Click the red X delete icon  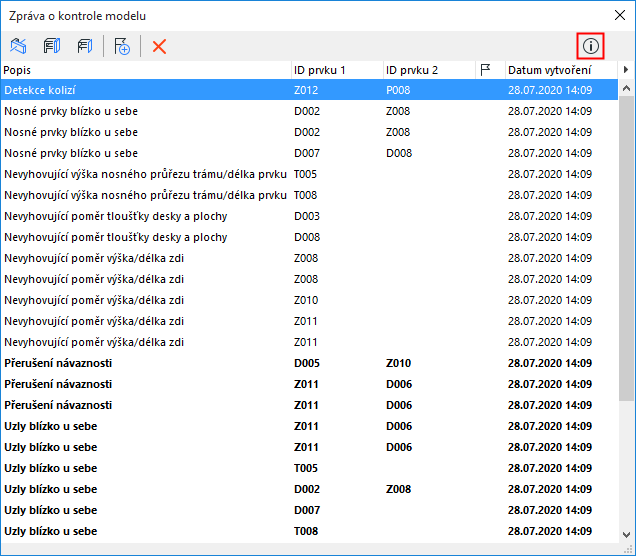[x=159, y=46]
